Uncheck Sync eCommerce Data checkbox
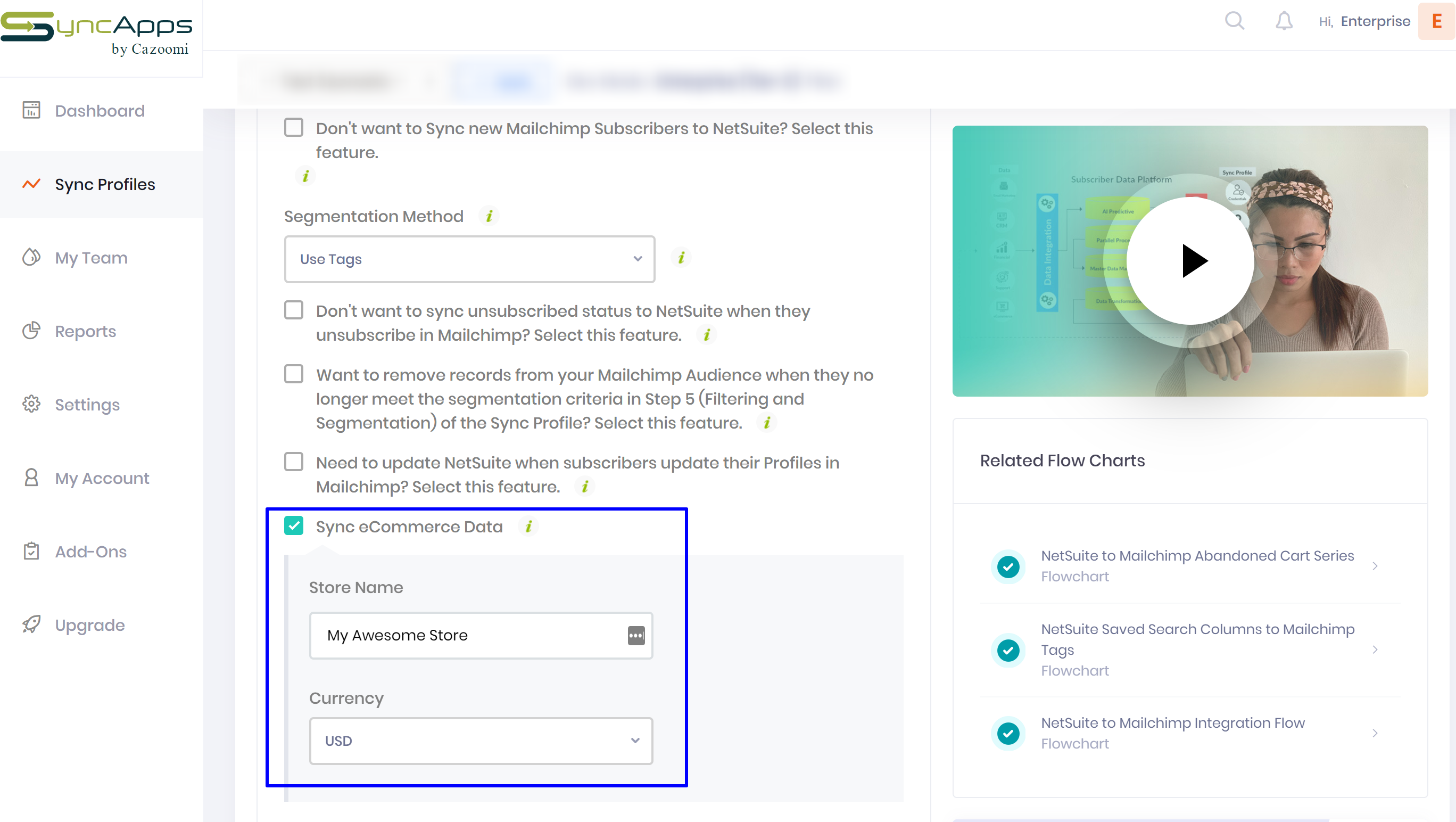This screenshot has width=1456, height=822. (x=293, y=525)
